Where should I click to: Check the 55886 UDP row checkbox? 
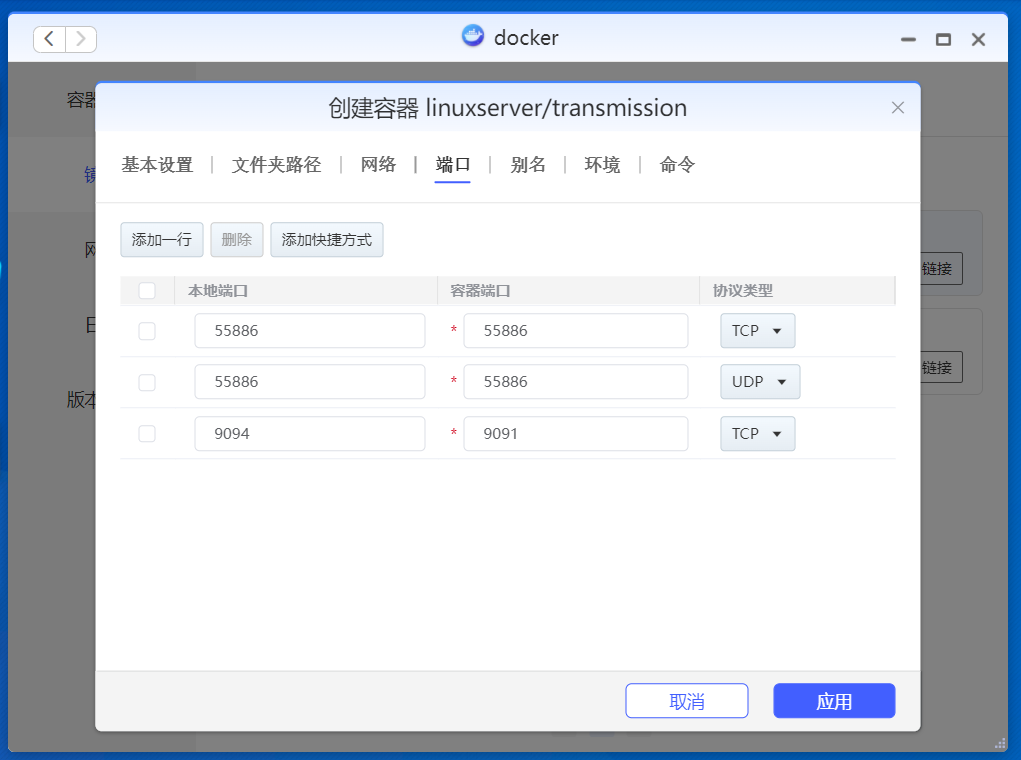pyautogui.click(x=147, y=382)
